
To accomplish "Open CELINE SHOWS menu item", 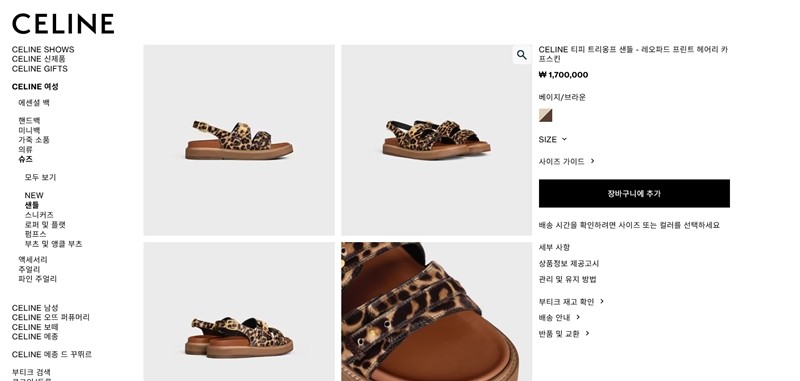I will pos(43,49).
